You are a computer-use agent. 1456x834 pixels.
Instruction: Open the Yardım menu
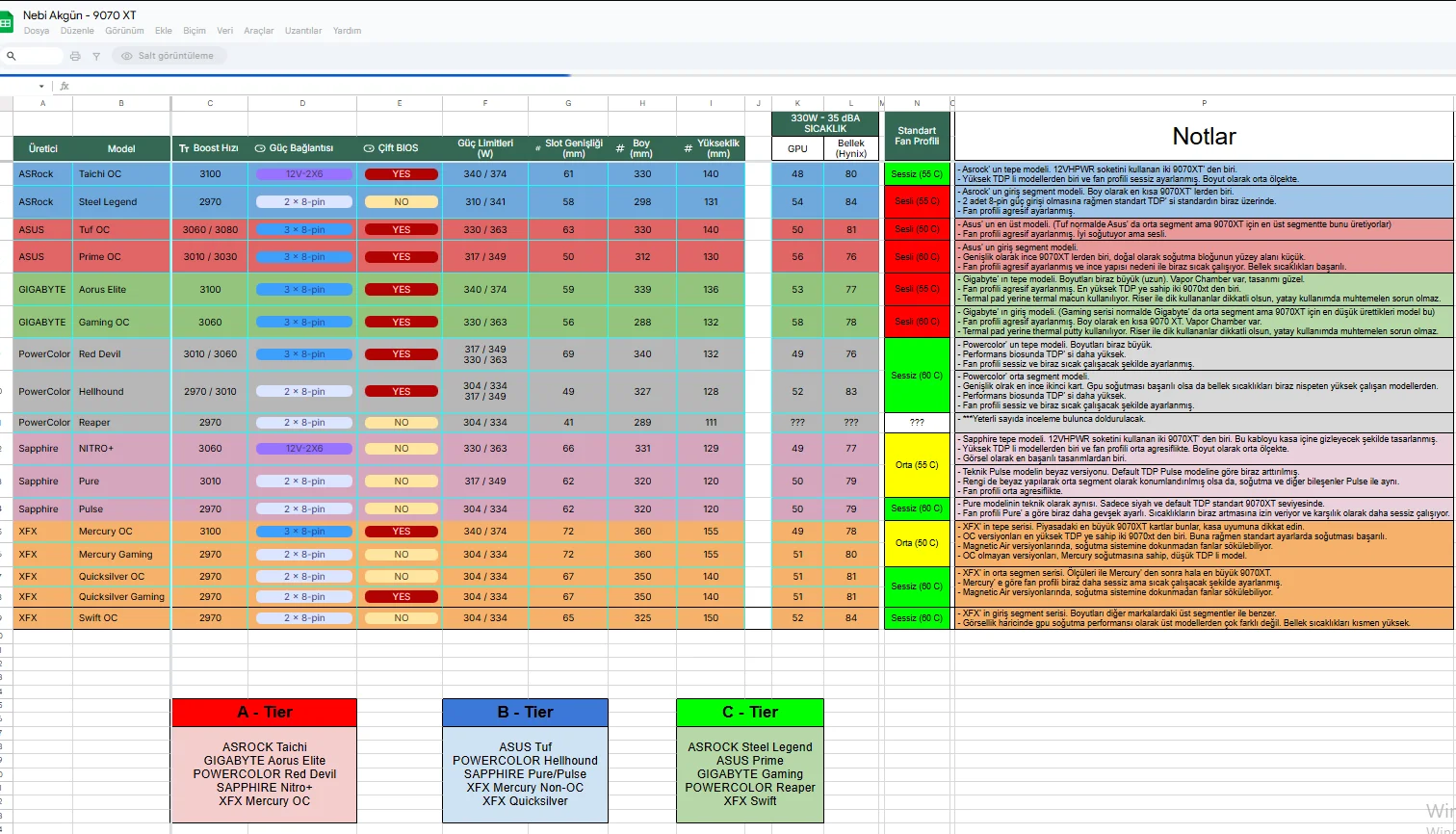pyautogui.click(x=347, y=31)
